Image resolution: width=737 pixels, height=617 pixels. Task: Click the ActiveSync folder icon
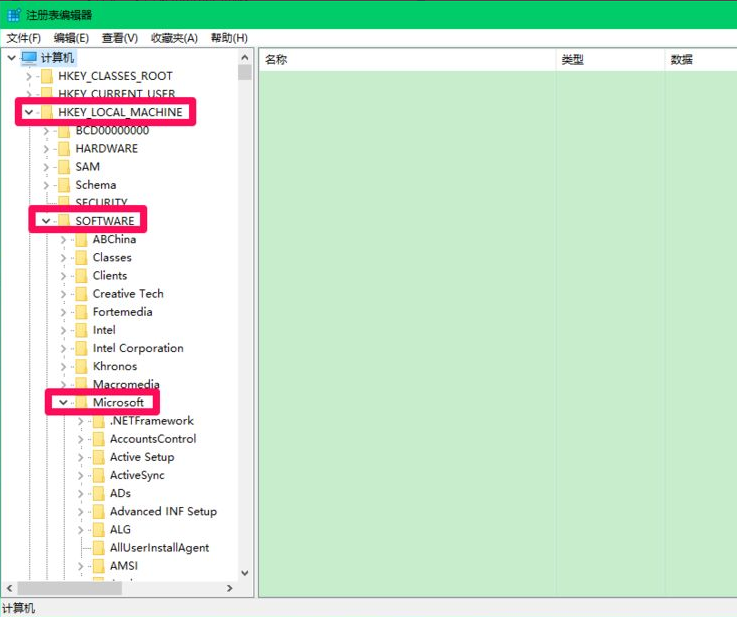point(98,476)
